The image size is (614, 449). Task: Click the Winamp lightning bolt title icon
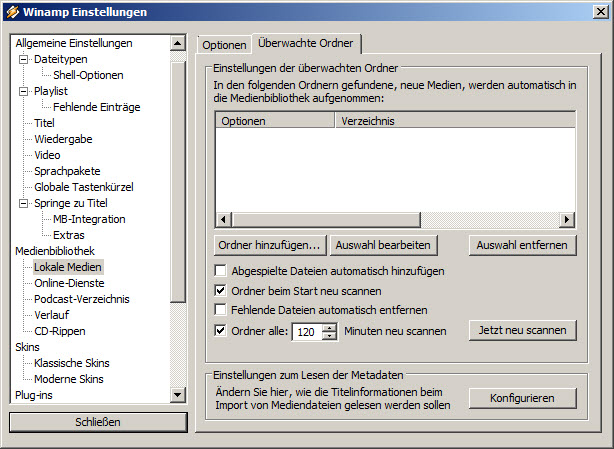pos(12,12)
